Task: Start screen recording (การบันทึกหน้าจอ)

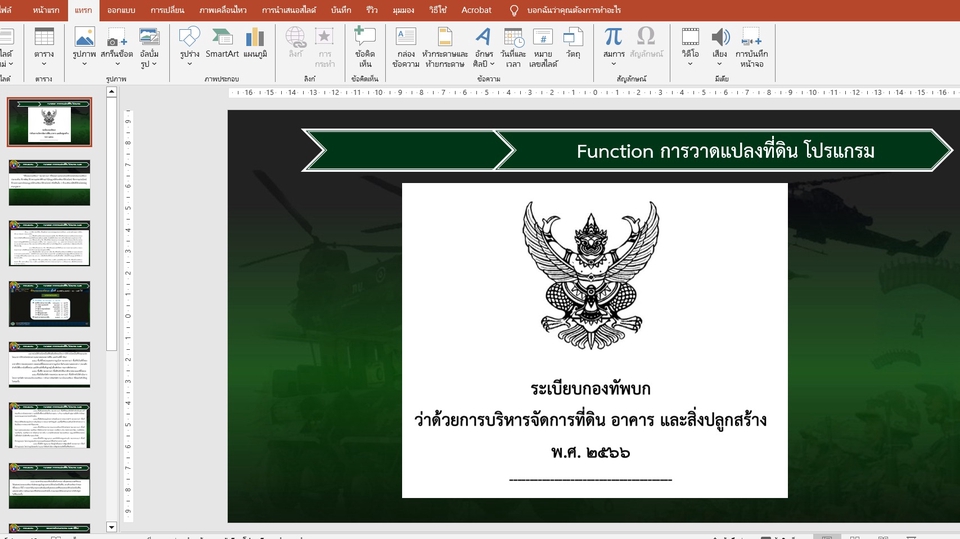Action: [751, 47]
